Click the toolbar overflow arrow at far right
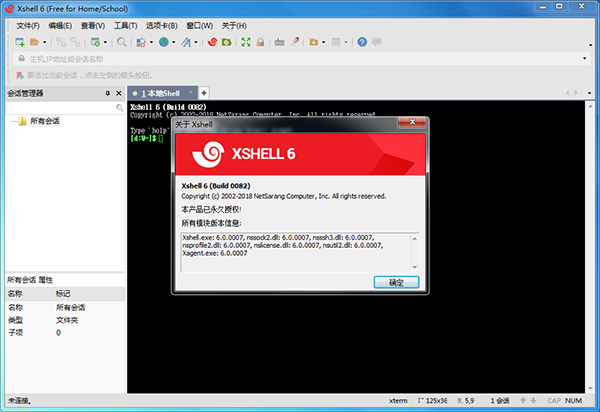This screenshot has height=412, width=600. tap(590, 45)
